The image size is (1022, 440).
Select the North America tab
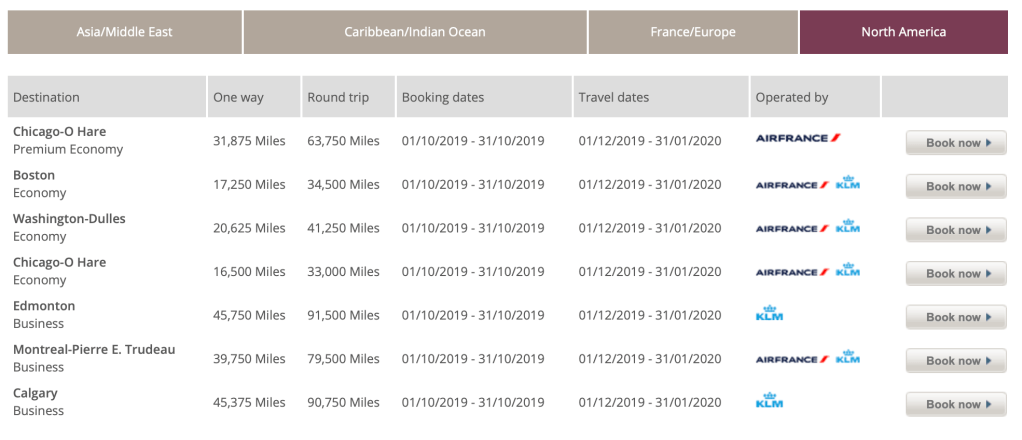(903, 32)
